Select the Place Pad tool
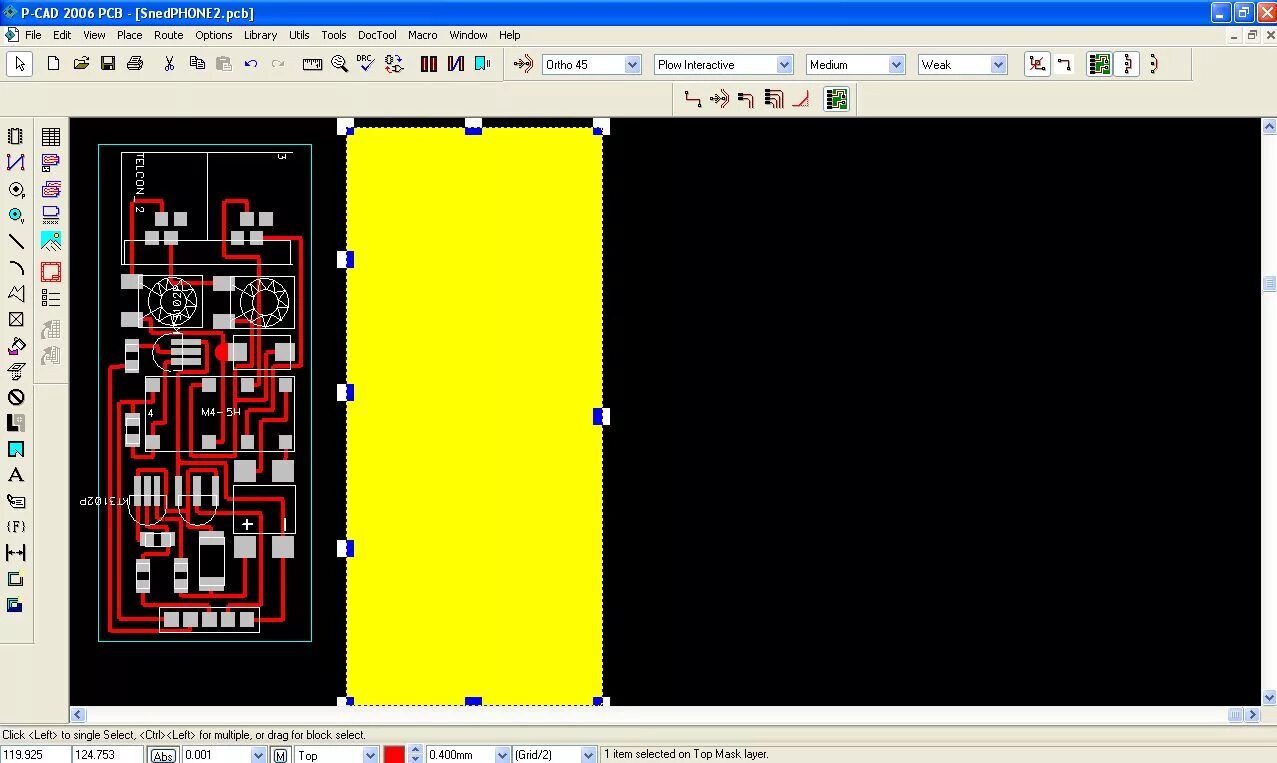This screenshot has height=763, width=1277. coord(16,189)
